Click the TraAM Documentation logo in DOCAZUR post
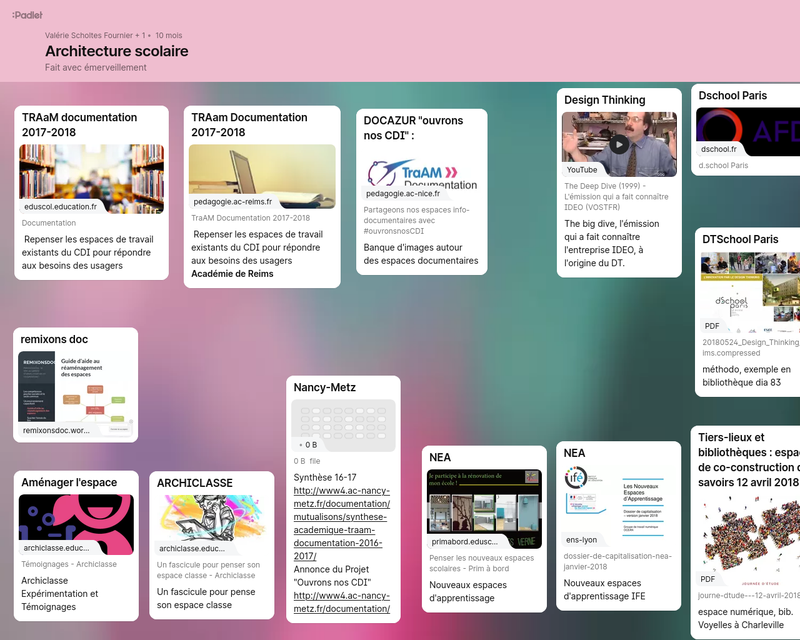This screenshot has width=800, height=640. coord(421,174)
